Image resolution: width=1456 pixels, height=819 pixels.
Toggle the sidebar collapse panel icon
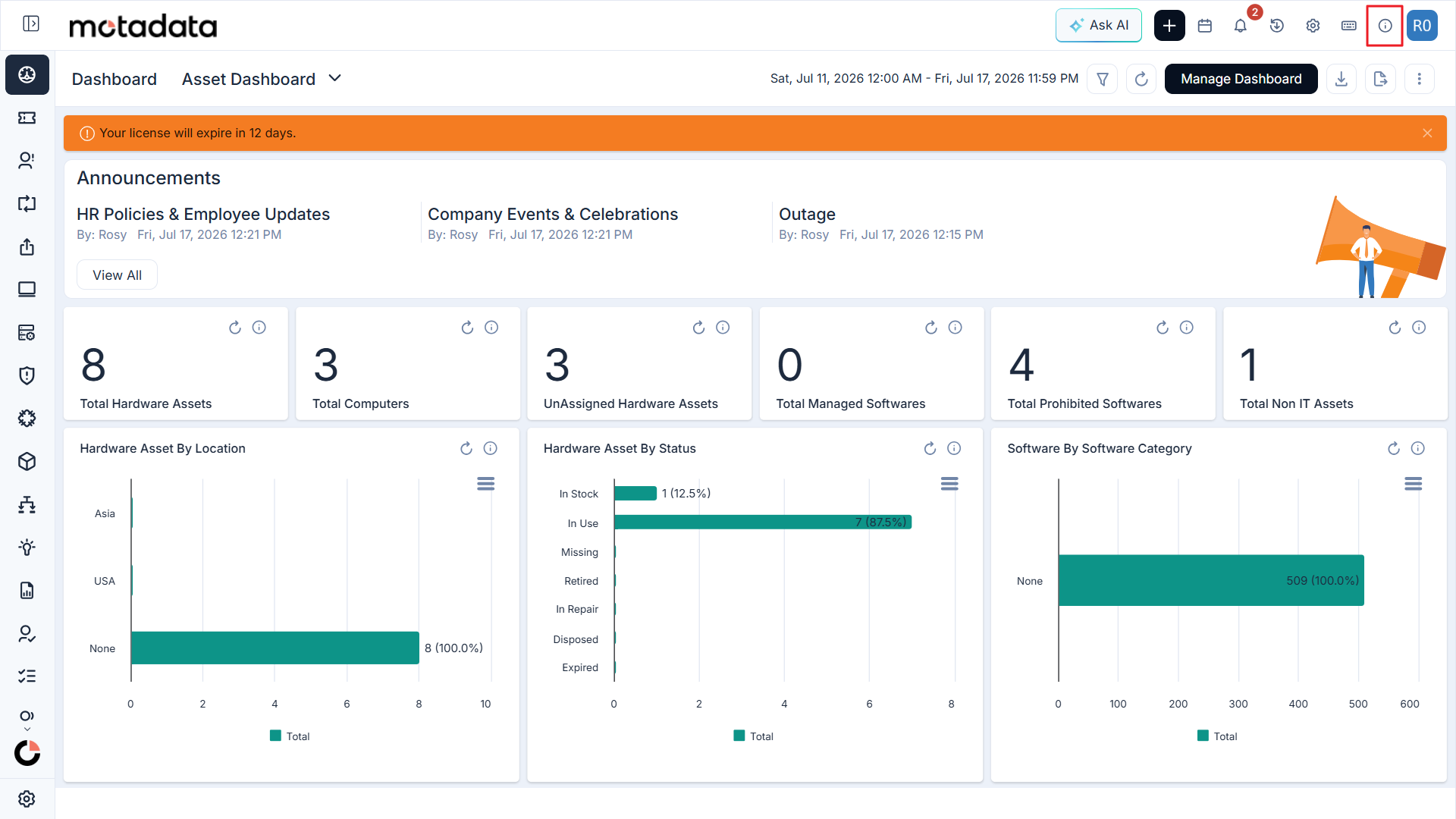click(31, 24)
